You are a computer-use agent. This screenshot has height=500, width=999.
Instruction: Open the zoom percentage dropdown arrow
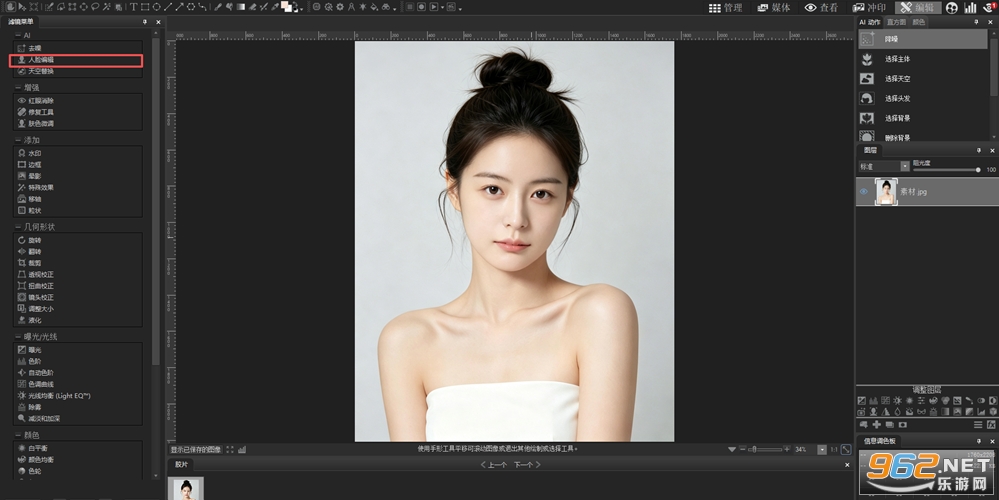pos(822,450)
